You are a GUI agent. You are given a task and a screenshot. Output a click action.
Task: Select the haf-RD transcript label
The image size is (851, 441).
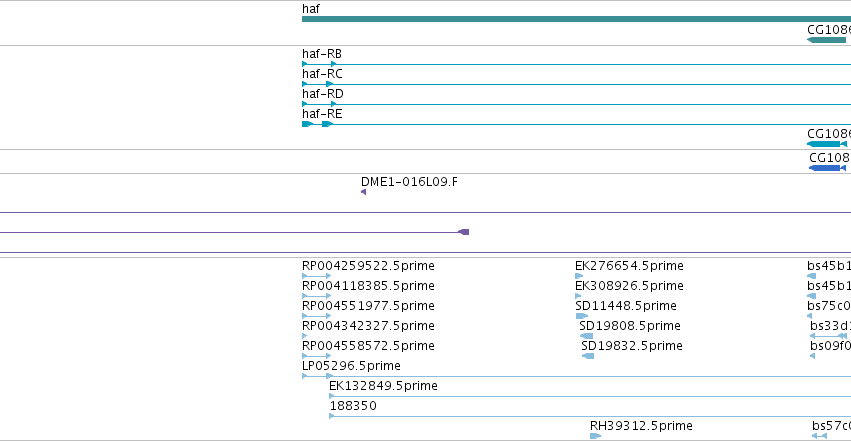coord(323,94)
